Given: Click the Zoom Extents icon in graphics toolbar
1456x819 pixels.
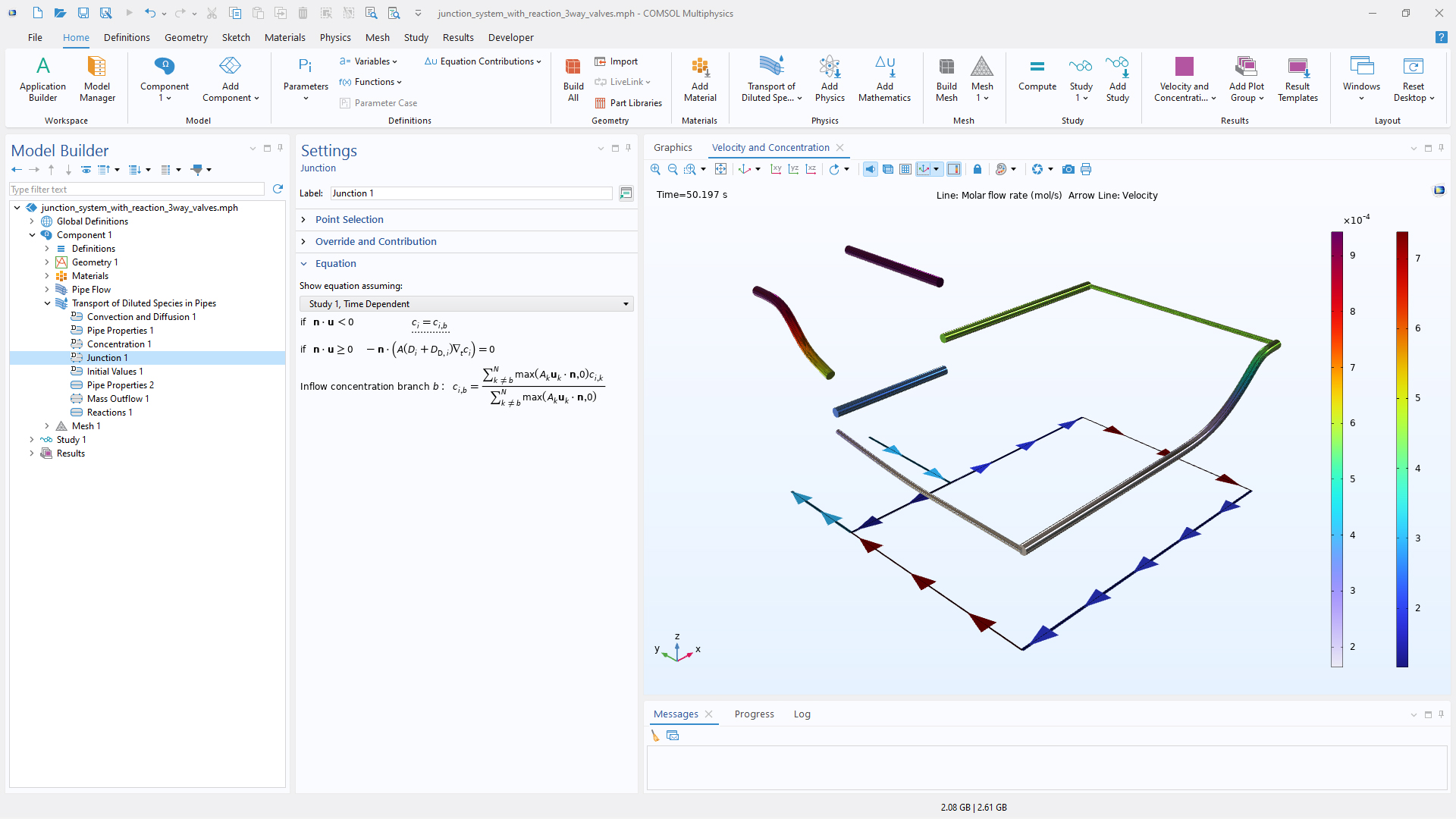Looking at the screenshot, I should point(720,169).
